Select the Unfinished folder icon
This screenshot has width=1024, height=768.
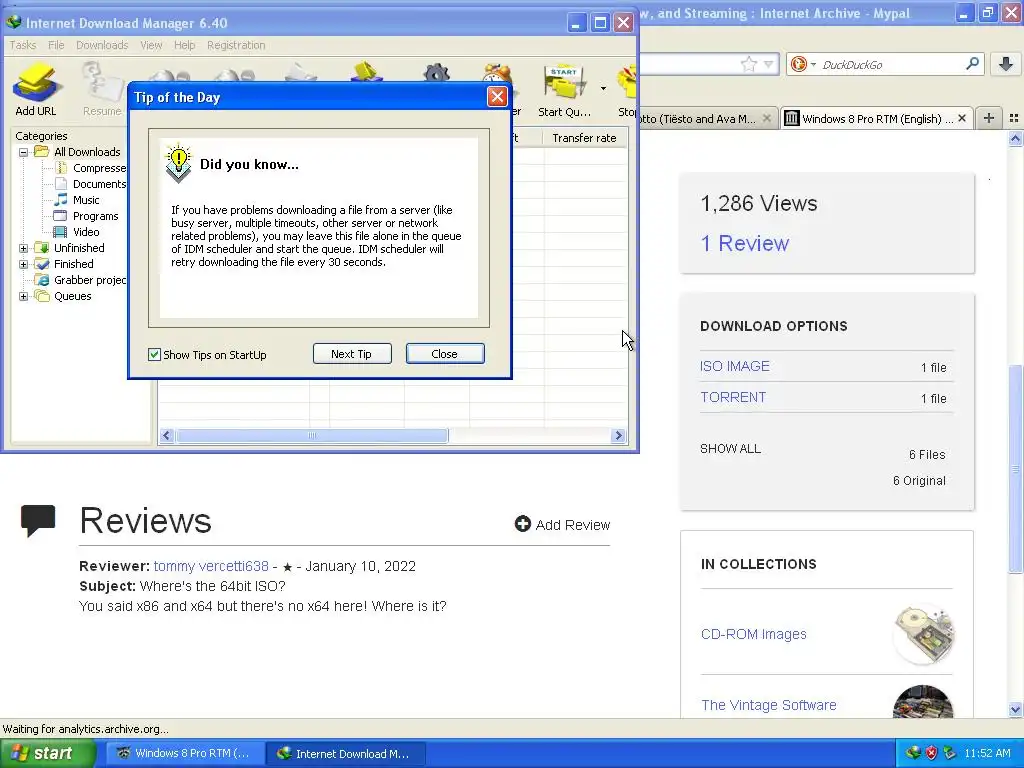[42, 248]
